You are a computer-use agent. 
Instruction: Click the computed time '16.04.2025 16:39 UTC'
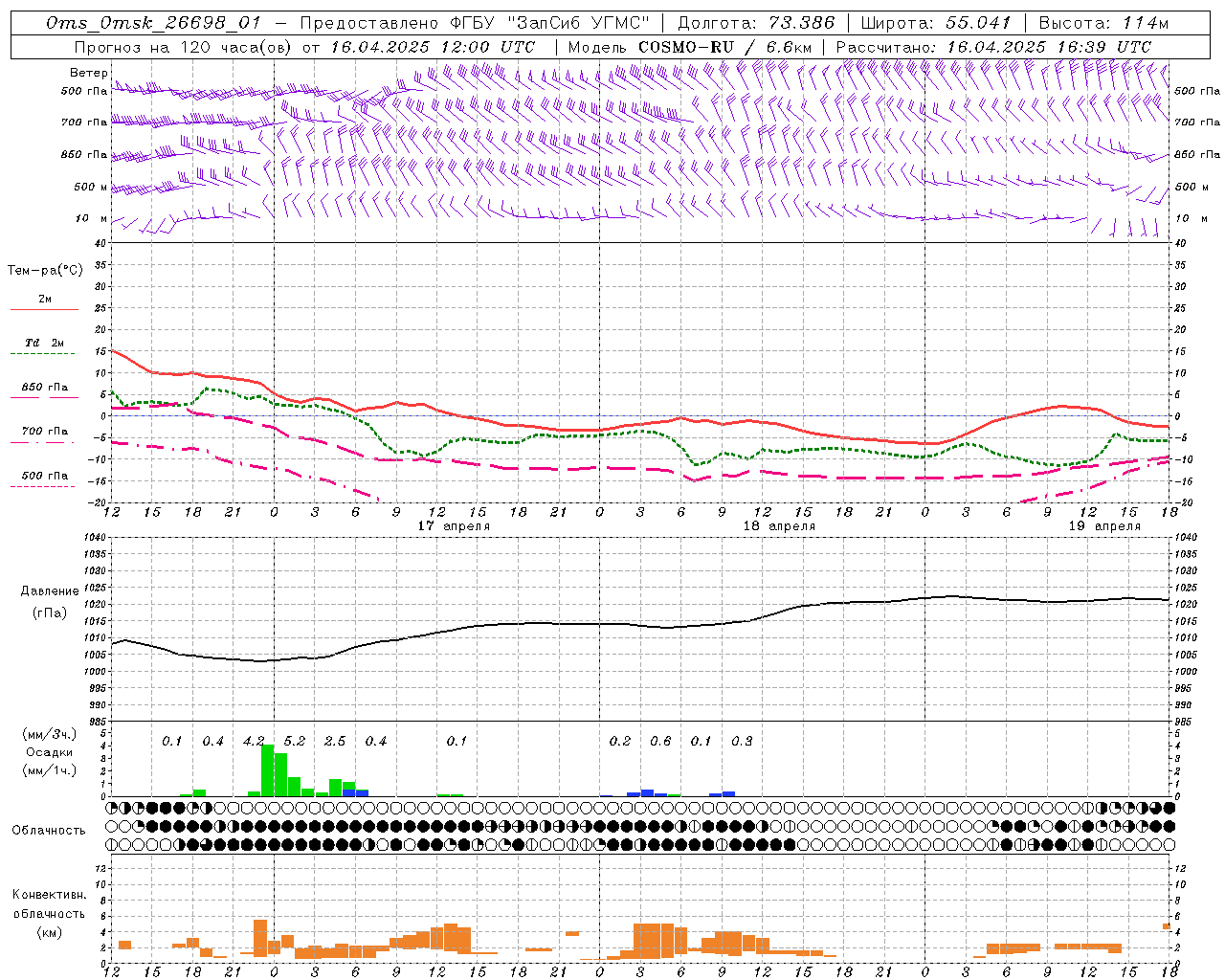(1049, 47)
